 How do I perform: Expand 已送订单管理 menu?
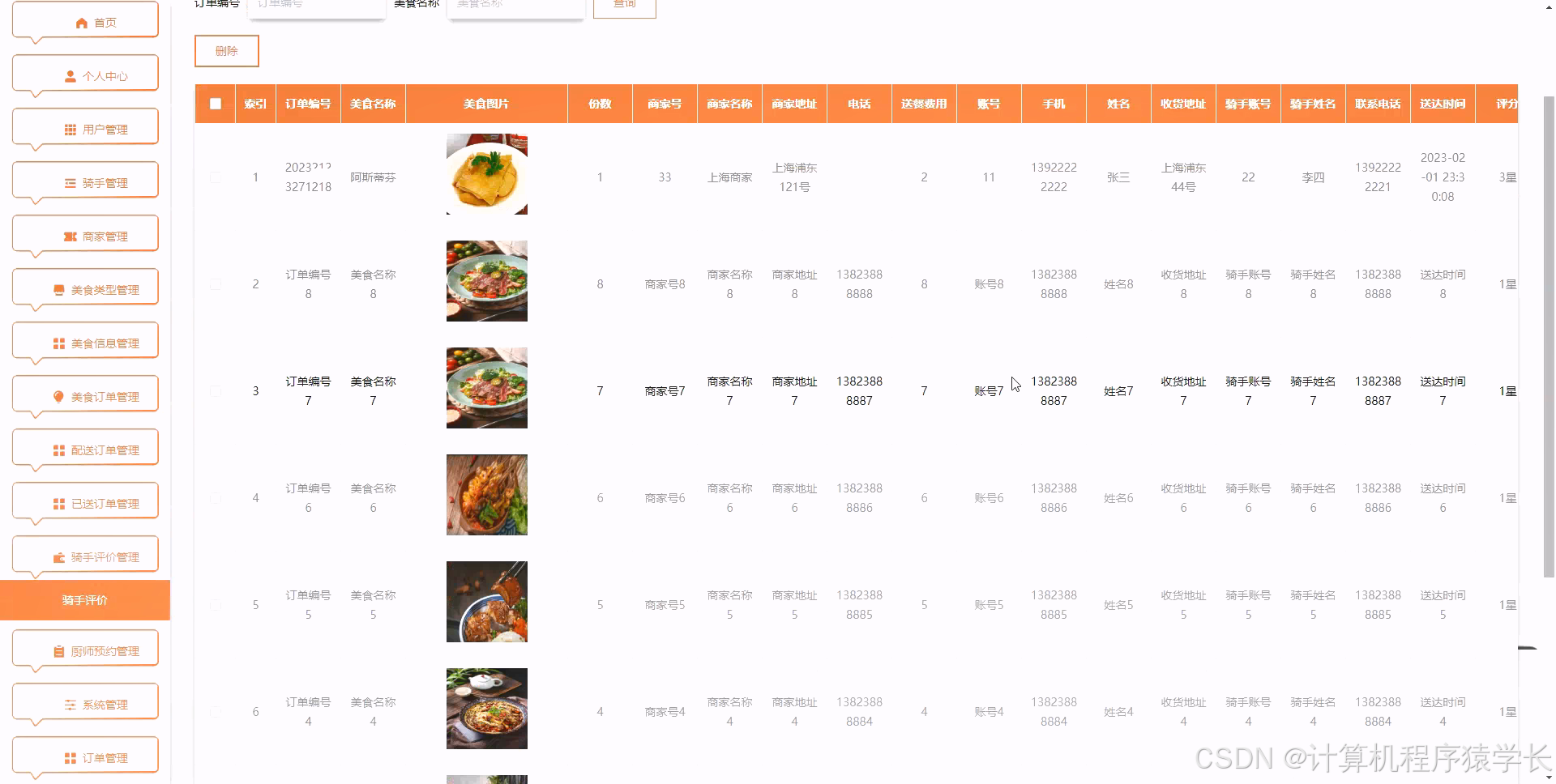[x=85, y=502]
